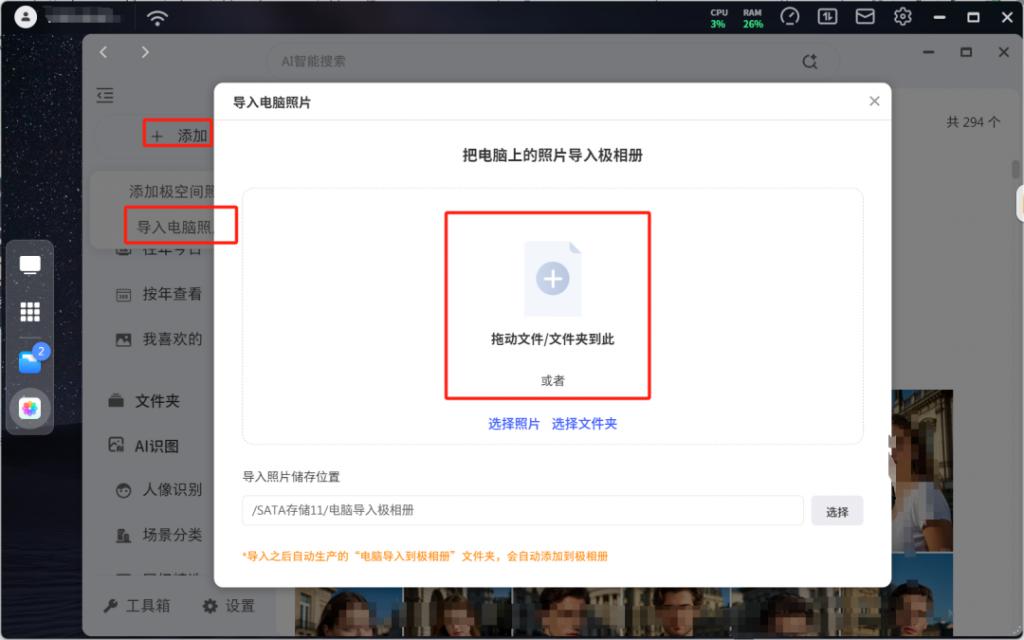Viewport: 1024px width, 640px height.
Task: Click the AI智能搜索 search field
Action: pyautogui.click(x=553, y=61)
